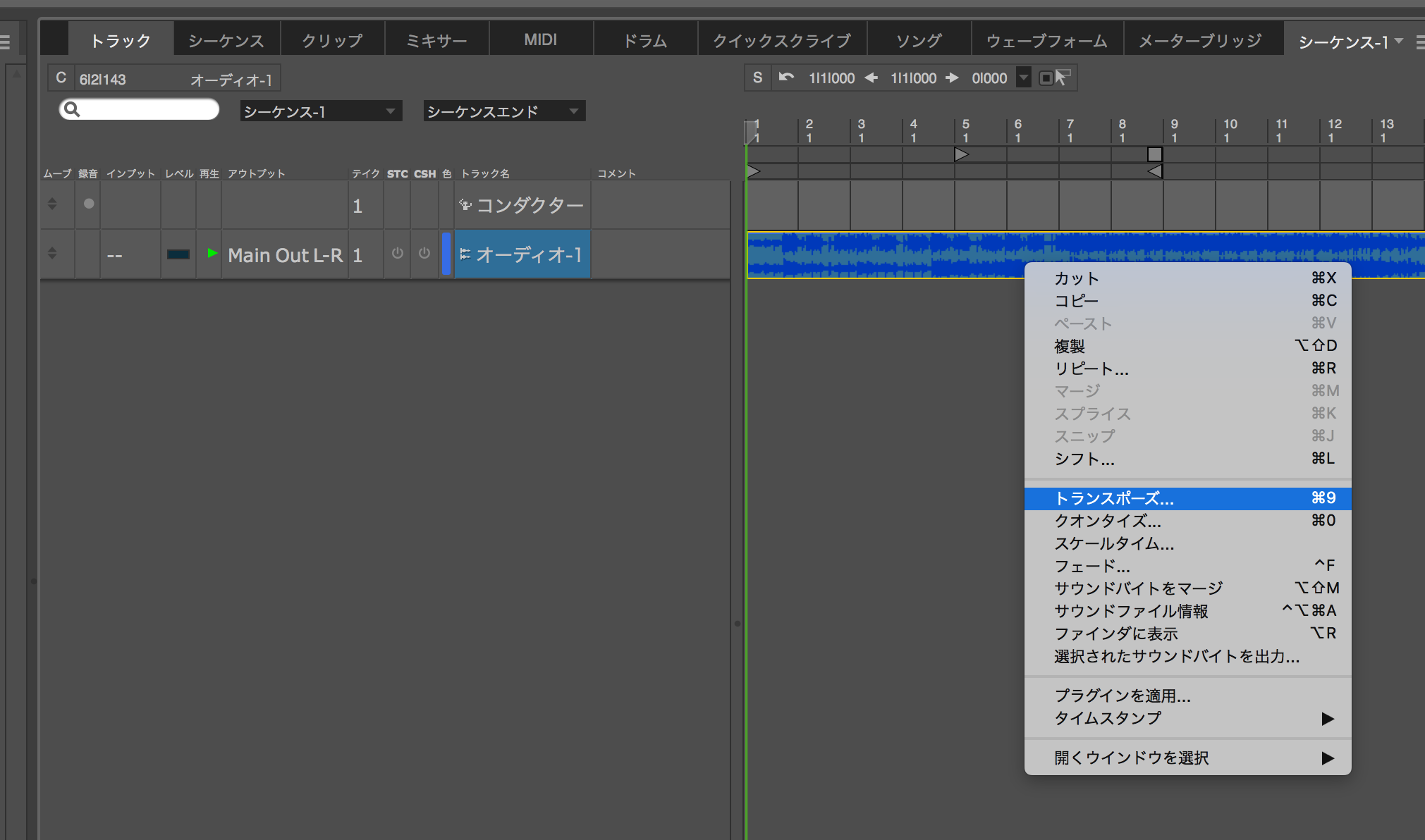This screenshot has height=840, width=1425.
Task: Click the Conductor track icon
Action: pyautogui.click(x=465, y=205)
